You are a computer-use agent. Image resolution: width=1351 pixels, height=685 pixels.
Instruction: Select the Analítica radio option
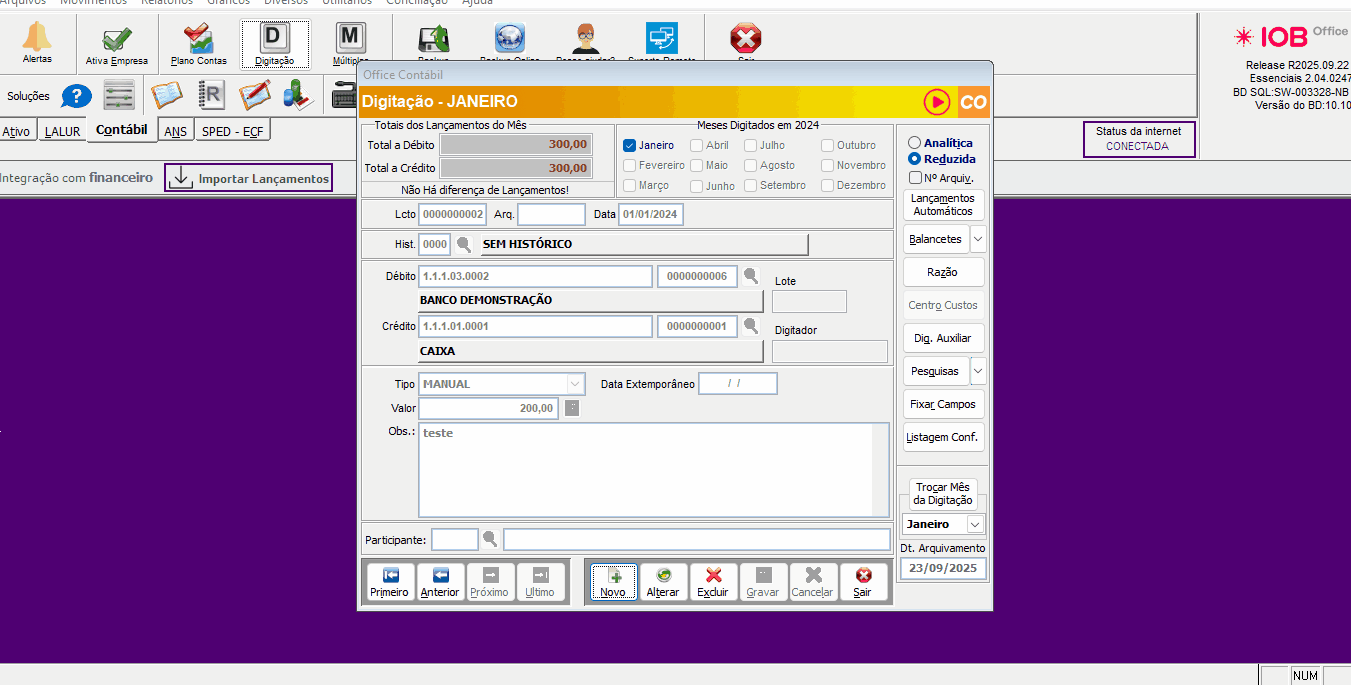914,143
